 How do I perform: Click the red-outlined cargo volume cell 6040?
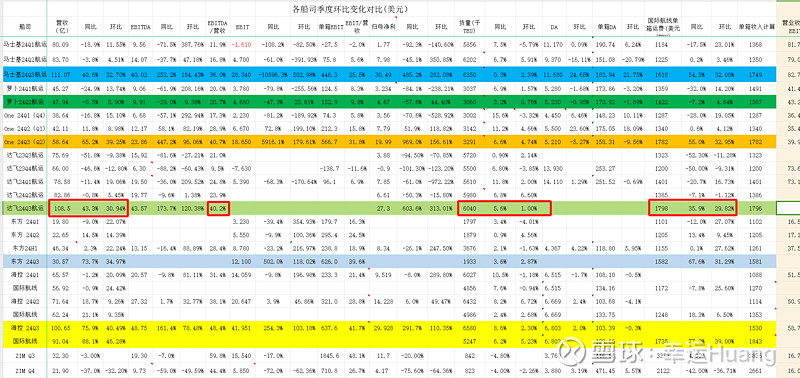pyautogui.click(x=469, y=208)
